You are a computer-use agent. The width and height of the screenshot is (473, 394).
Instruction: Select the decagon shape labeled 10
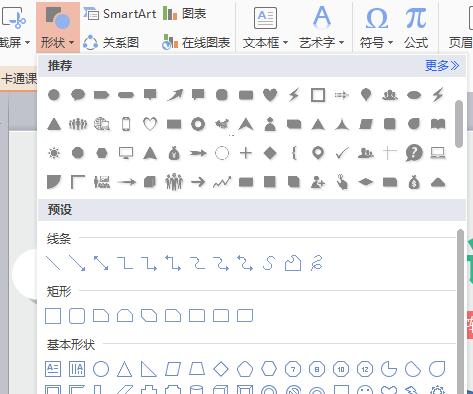point(341,369)
